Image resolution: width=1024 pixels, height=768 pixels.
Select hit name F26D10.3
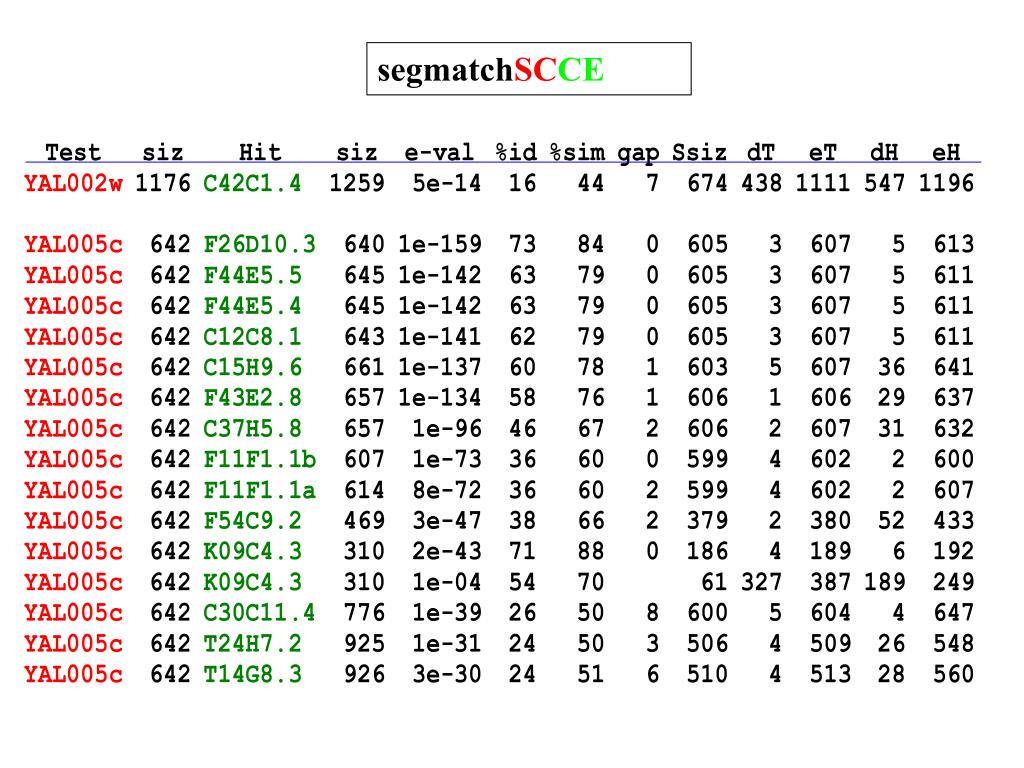(259, 244)
